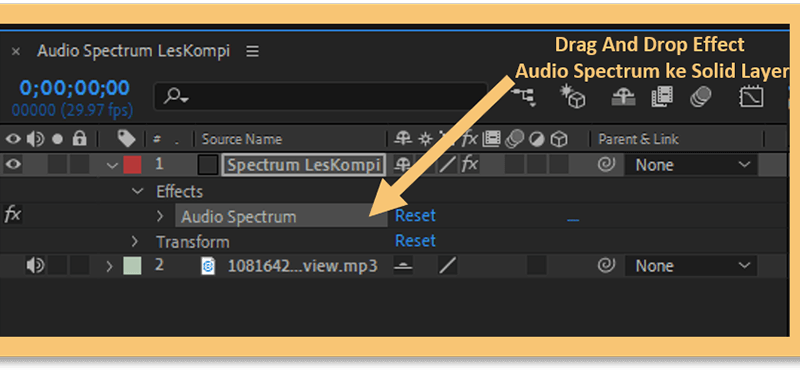
Task: Click the Shy switch column header icon
Action: (403, 139)
